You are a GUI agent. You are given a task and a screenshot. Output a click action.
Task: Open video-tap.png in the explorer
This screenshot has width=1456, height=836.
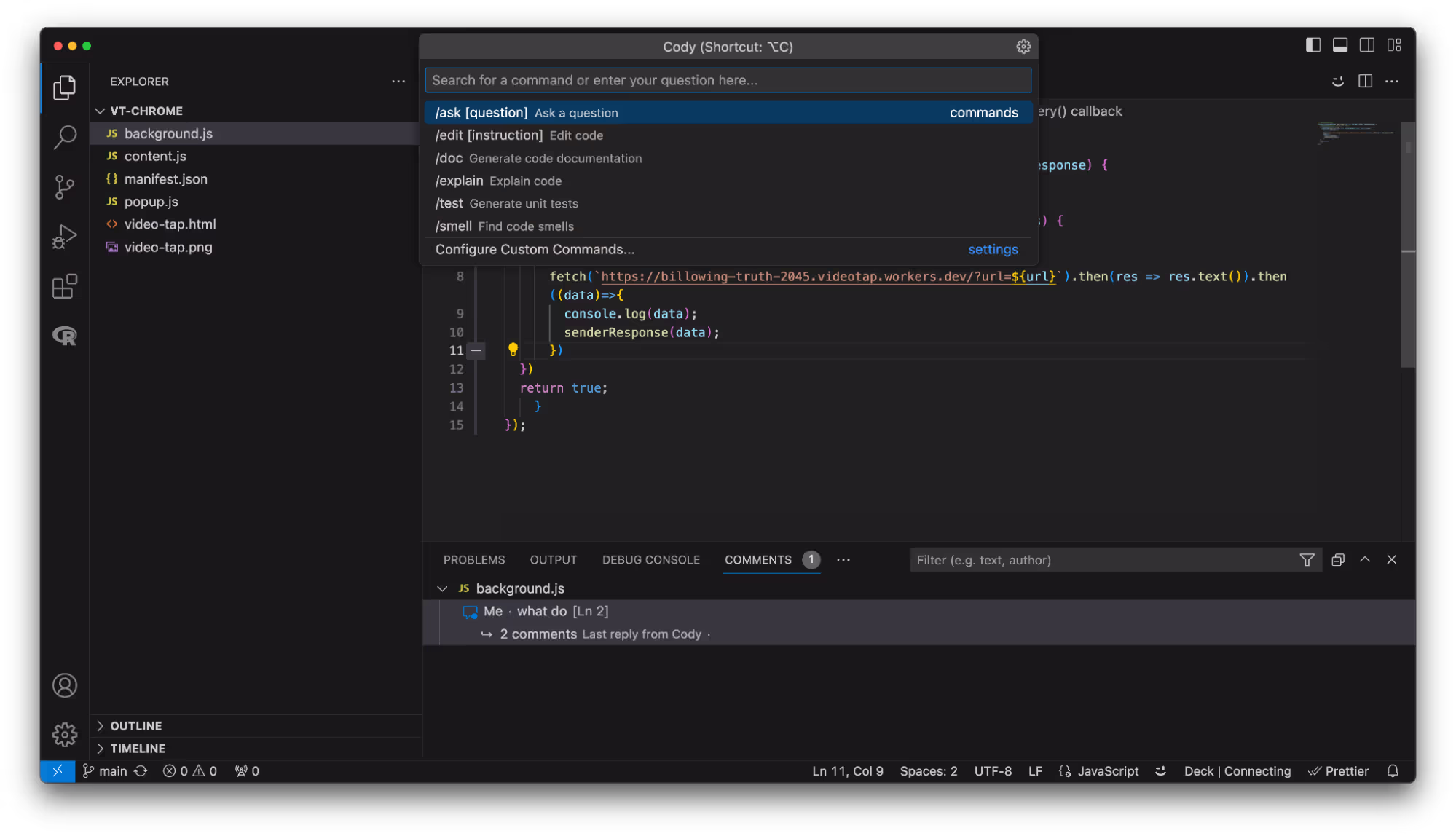pyautogui.click(x=255, y=247)
